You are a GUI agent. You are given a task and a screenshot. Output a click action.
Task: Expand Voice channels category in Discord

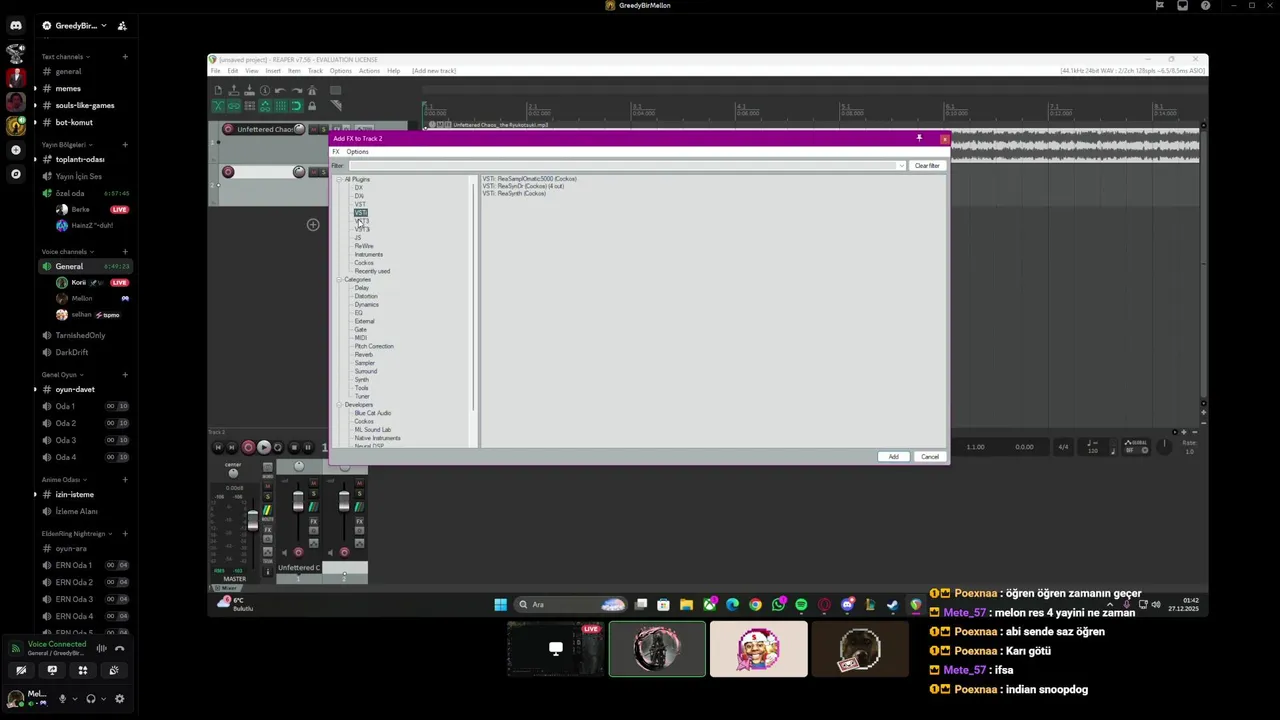pos(67,252)
